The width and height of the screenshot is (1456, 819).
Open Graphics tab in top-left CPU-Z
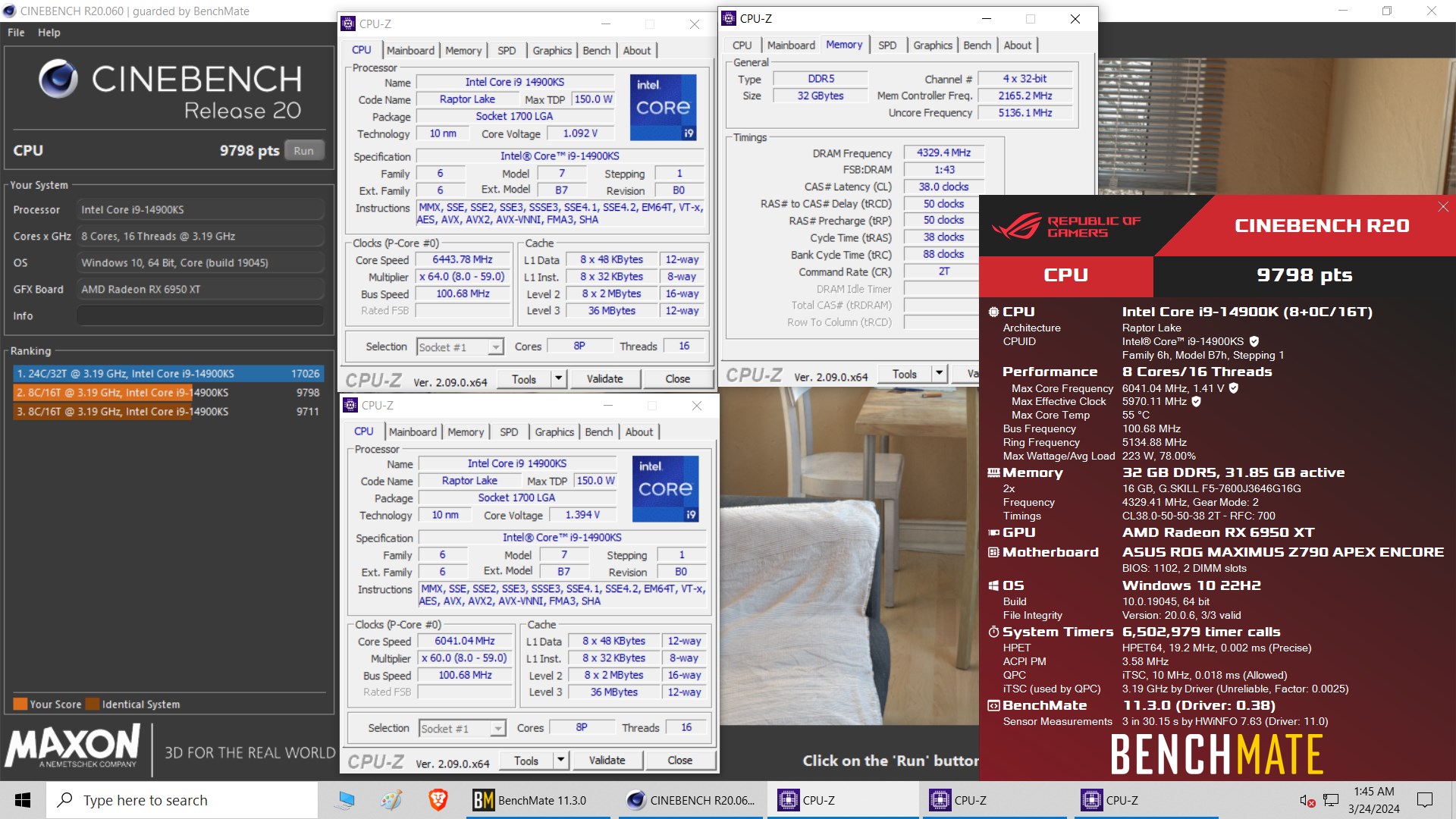tap(552, 50)
